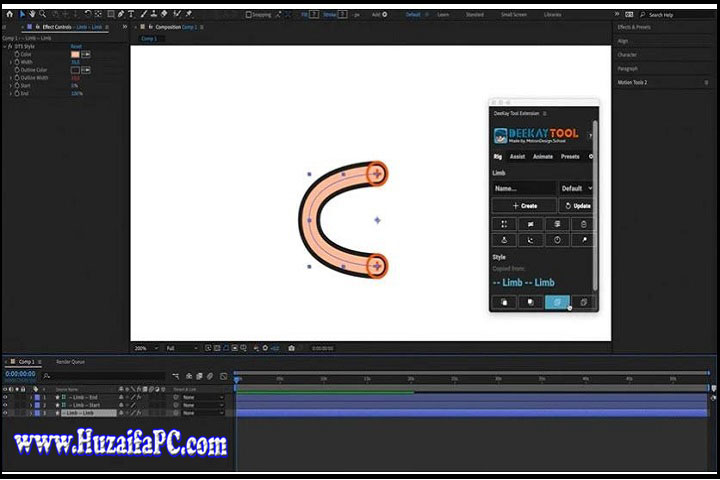Open the Character panel
Image resolution: width=720 pixels, height=480 pixels.
click(x=627, y=55)
